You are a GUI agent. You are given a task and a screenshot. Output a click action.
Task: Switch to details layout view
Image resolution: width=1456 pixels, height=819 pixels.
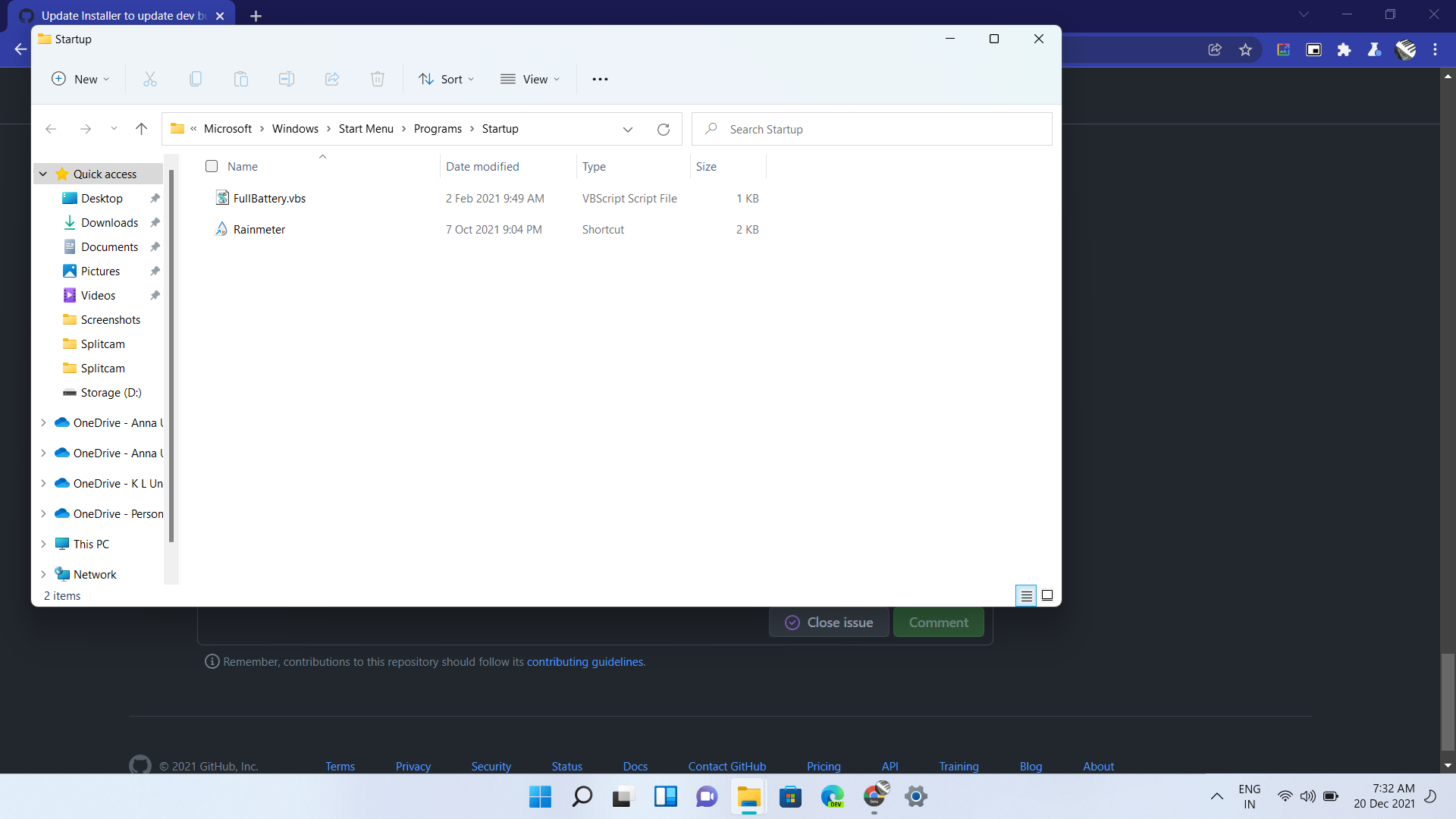pyautogui.click(x=1026, y=595)
